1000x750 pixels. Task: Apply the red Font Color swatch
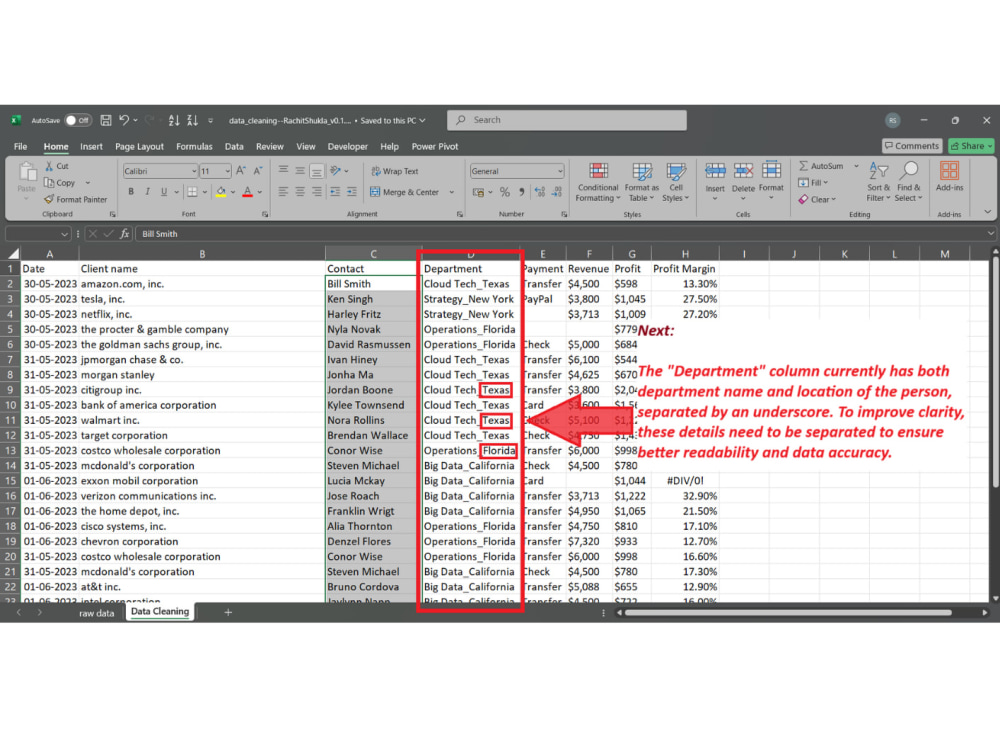point(247,192)
